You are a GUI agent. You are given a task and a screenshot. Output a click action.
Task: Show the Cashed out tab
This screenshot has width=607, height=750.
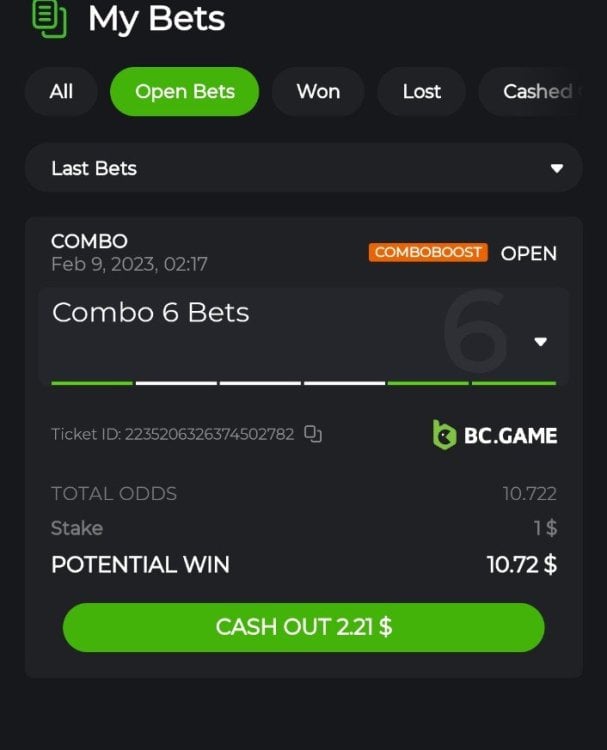tap(538, 91)
